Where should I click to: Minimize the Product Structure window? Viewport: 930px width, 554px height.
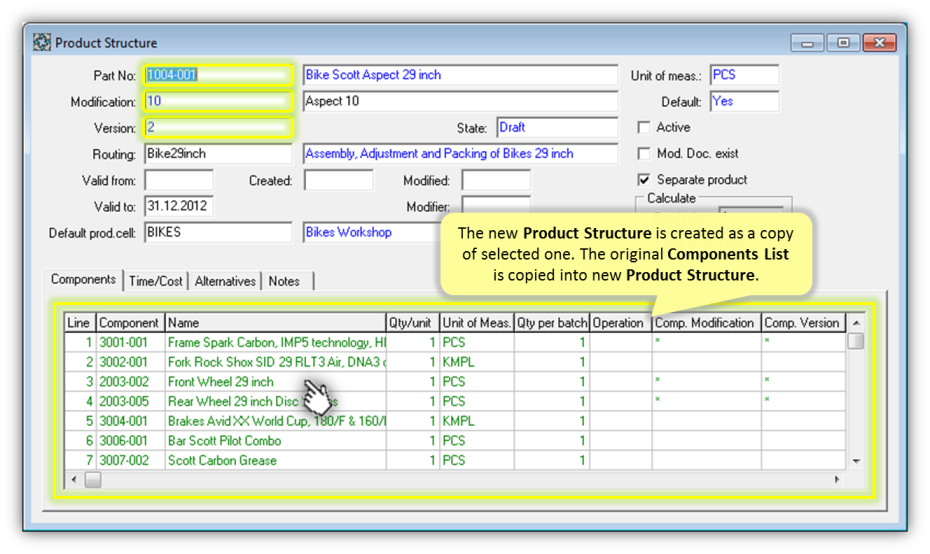(x=807, y=43)
